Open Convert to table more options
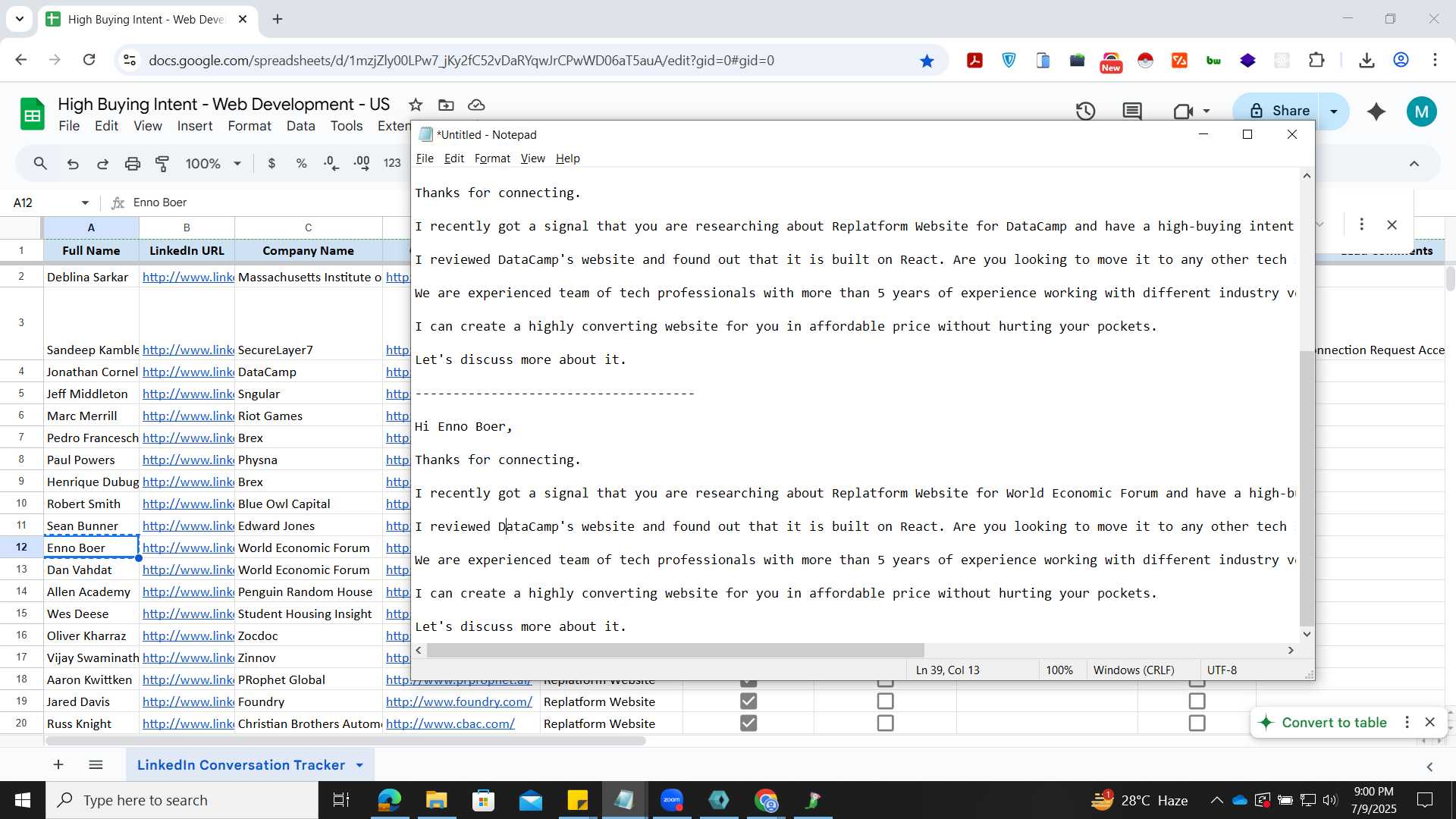 pyautogui.click(x=1407, y=722)
